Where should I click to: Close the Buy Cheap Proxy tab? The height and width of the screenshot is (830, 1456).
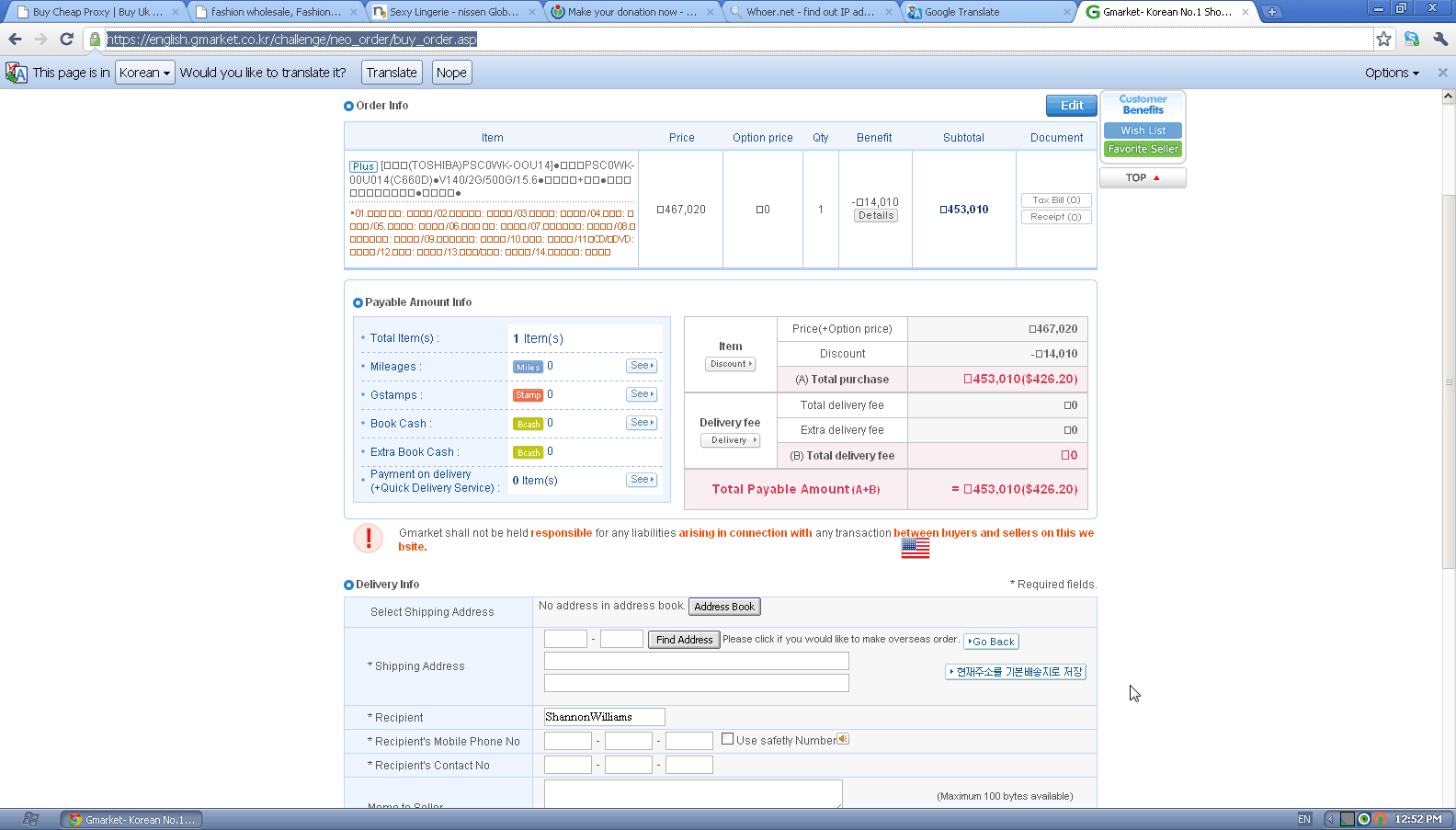[x=176, y=12]
